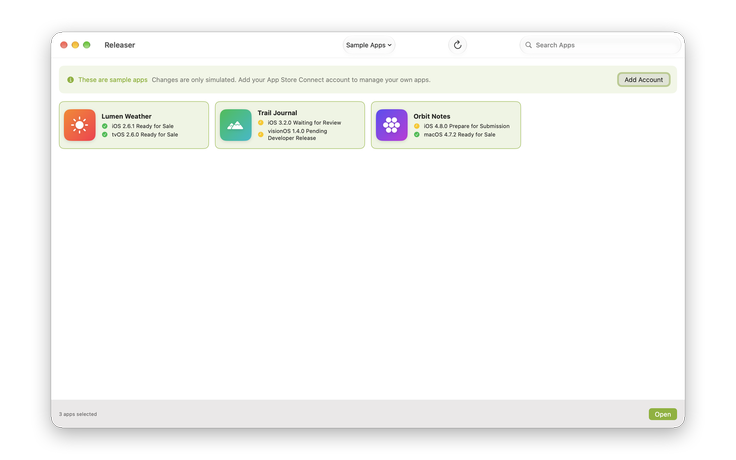This screenshot has width=736, height=460.
Task: Click the refresh icon in toolbar
Action: tap(458, 45)
